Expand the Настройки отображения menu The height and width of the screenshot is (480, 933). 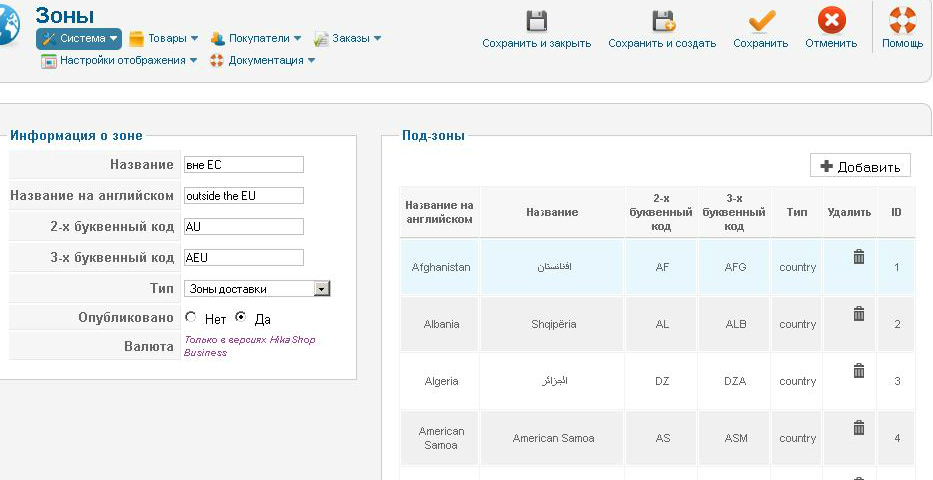coord(193,61)
